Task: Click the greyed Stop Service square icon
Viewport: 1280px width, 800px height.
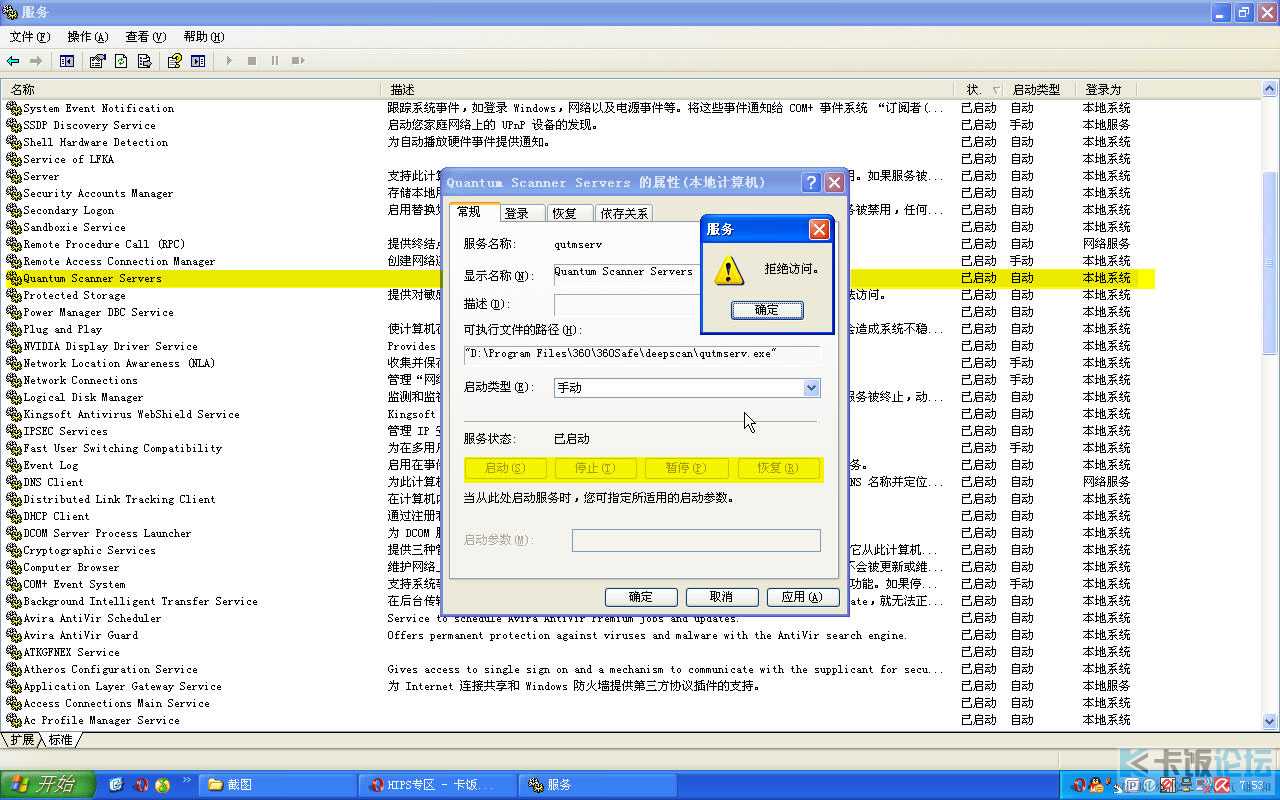Action: [x=252, y=61]
